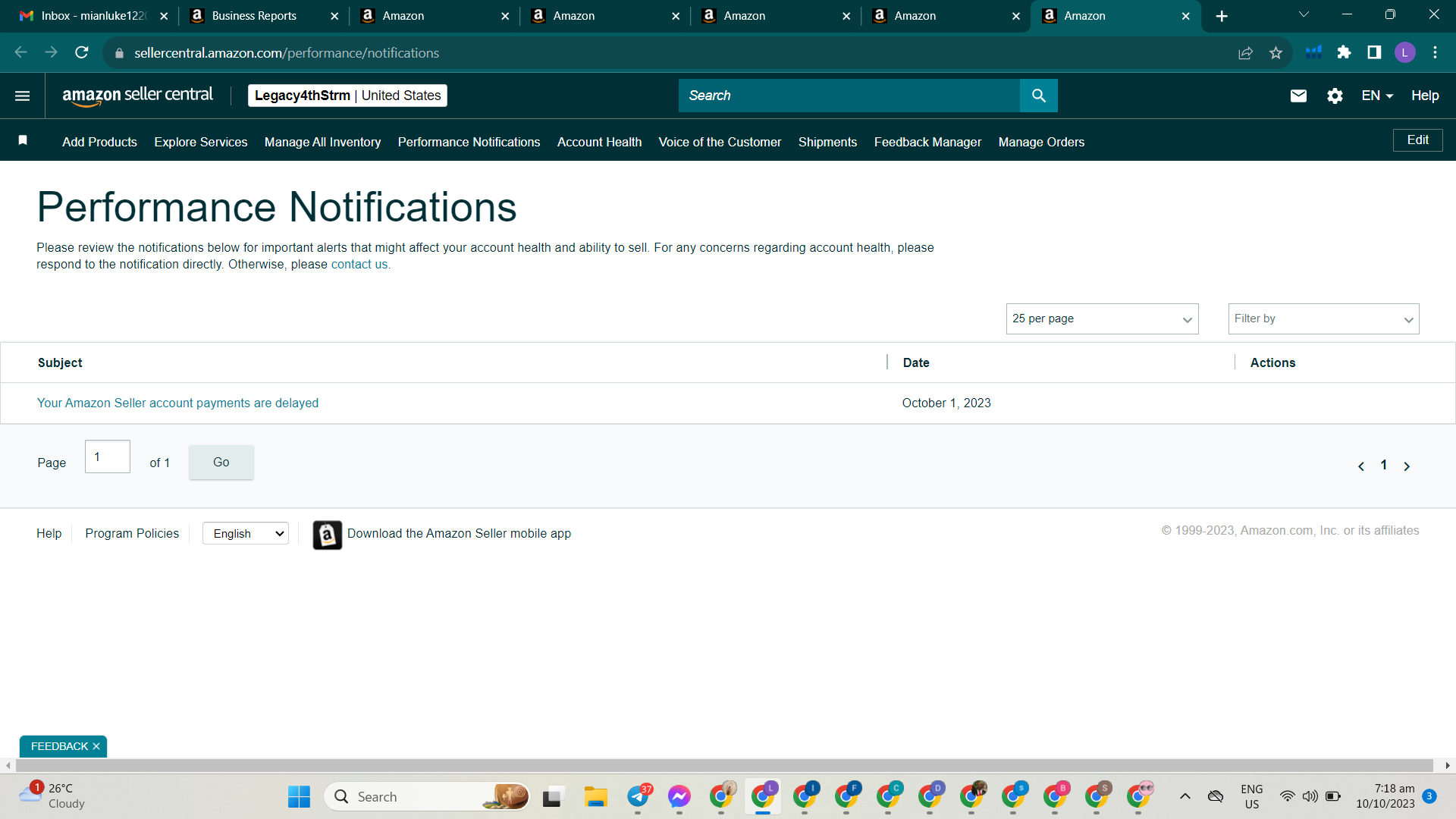This screenshot has height=819, width=1456.
Task: Click Download the Amazon Seller mobile app
Action: point(459,533)
